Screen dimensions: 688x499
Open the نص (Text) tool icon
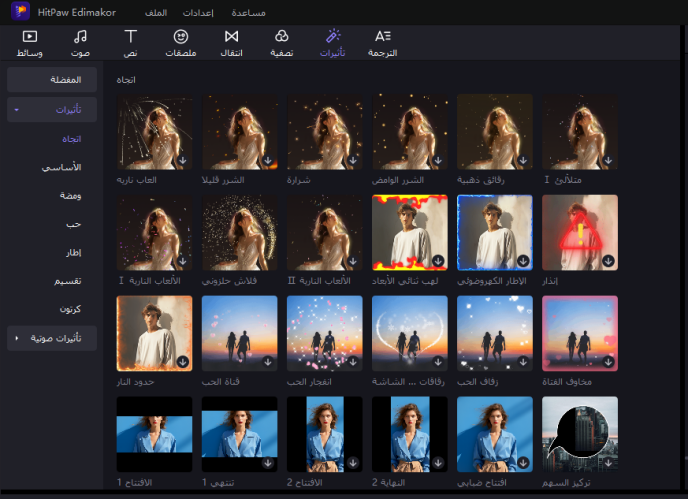coord(130,37)
